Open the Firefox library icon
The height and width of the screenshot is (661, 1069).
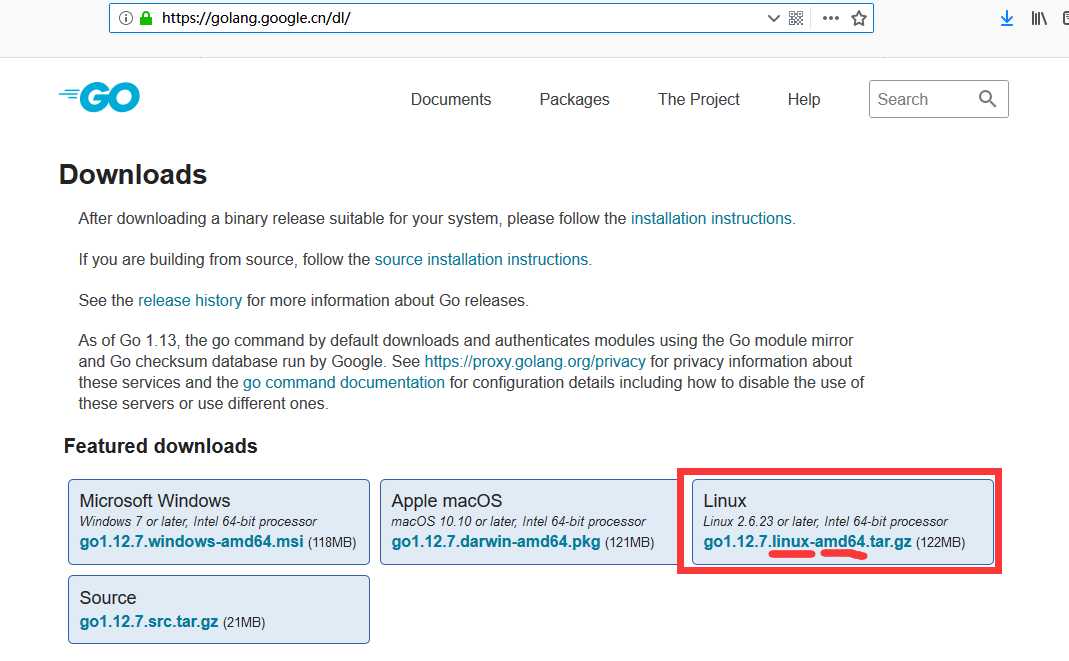pyautogui.click(x=1039, y=18)
